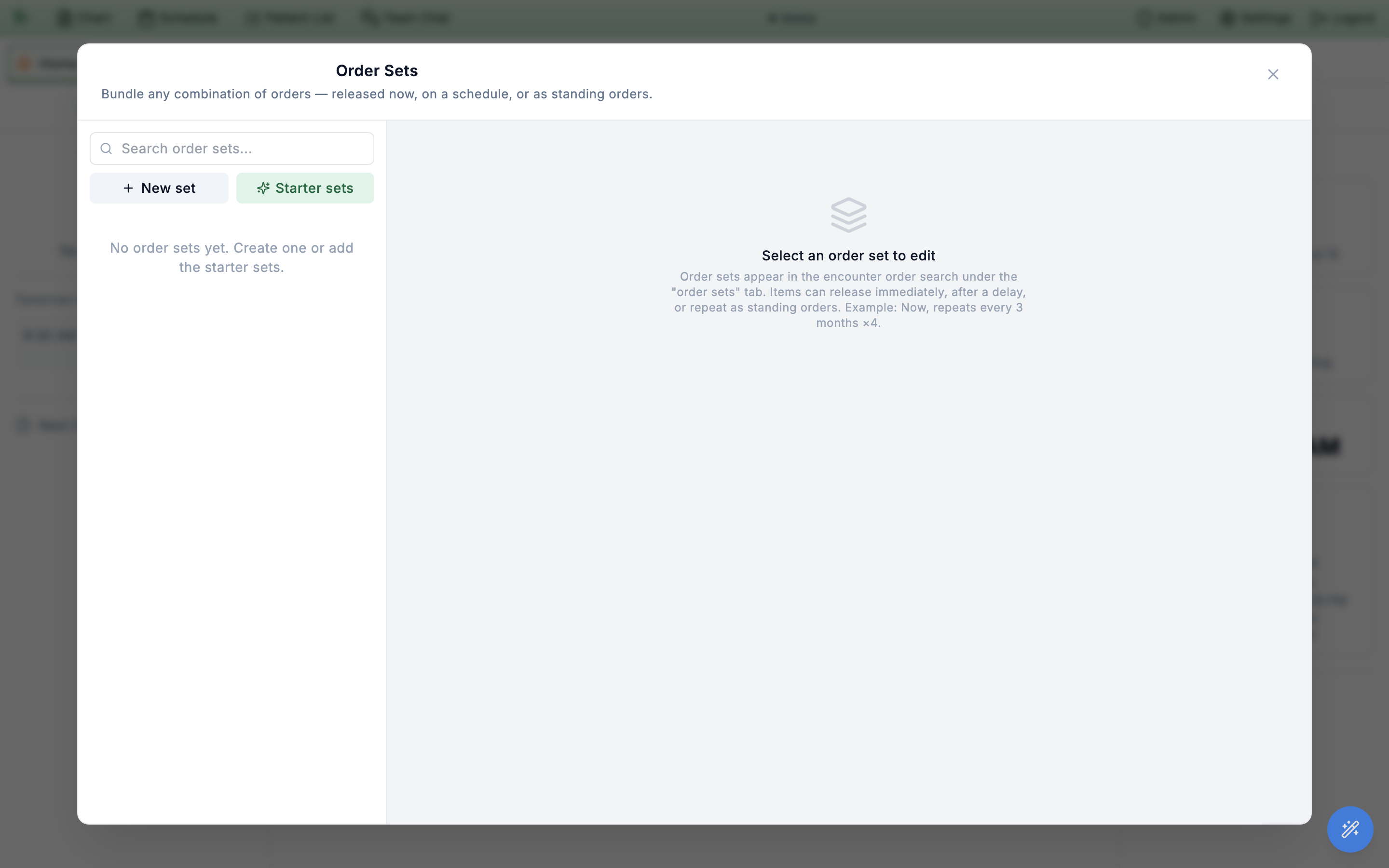Click the magnifier icon in search box
This screenshot has width=1389, height=868.
click(106, 149)
